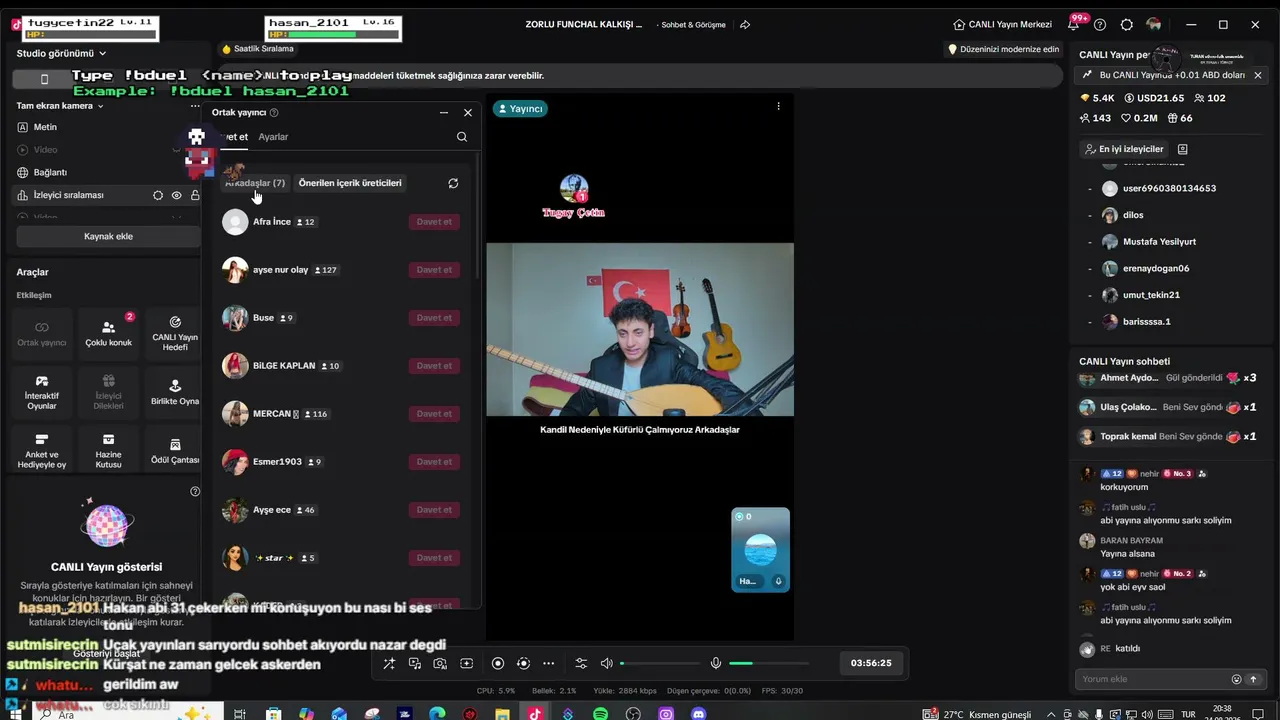Invite Afra İnce with Davet et
Viewport: 1280px width, 720px height.
tap(434, 222)
